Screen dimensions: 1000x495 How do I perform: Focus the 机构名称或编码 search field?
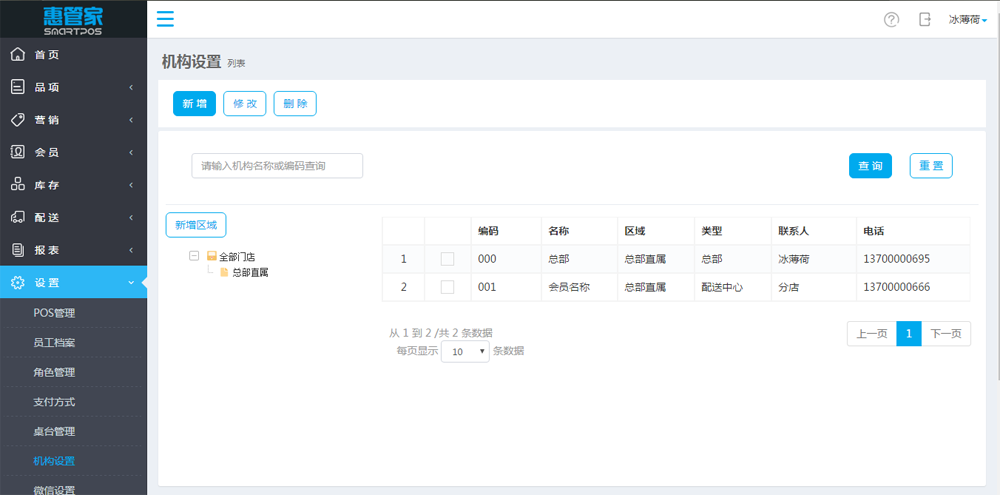(x=277, y=166)
